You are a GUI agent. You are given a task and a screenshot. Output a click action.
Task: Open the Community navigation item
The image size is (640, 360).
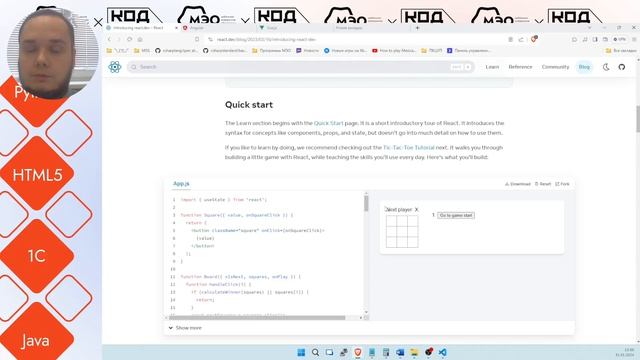pos(555,67)
